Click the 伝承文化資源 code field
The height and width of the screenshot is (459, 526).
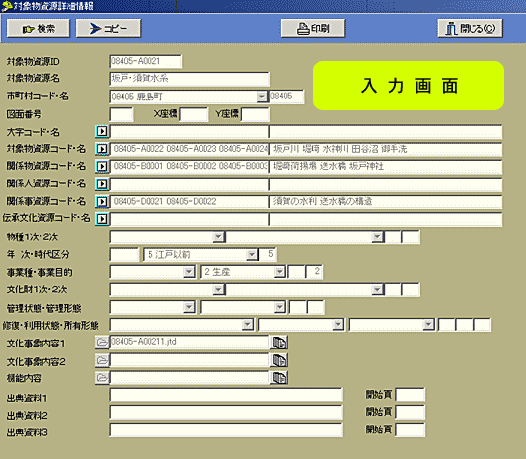pos(190,219)
